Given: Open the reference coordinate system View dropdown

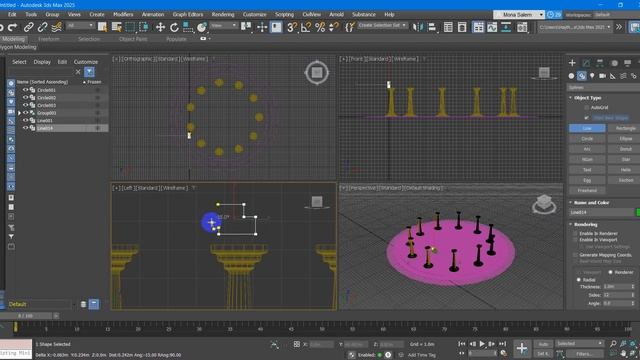Looking at the screenshot, I should click(x=223, y=26).
